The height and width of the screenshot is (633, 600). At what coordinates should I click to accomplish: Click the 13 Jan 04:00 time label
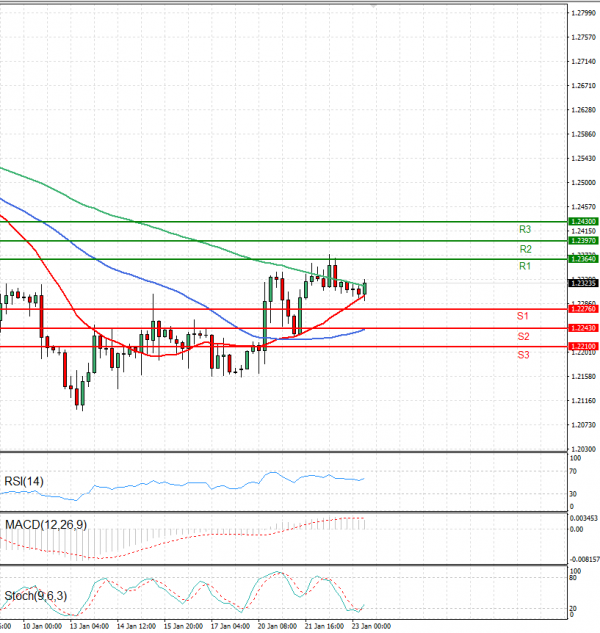click(x=89, y=626)
